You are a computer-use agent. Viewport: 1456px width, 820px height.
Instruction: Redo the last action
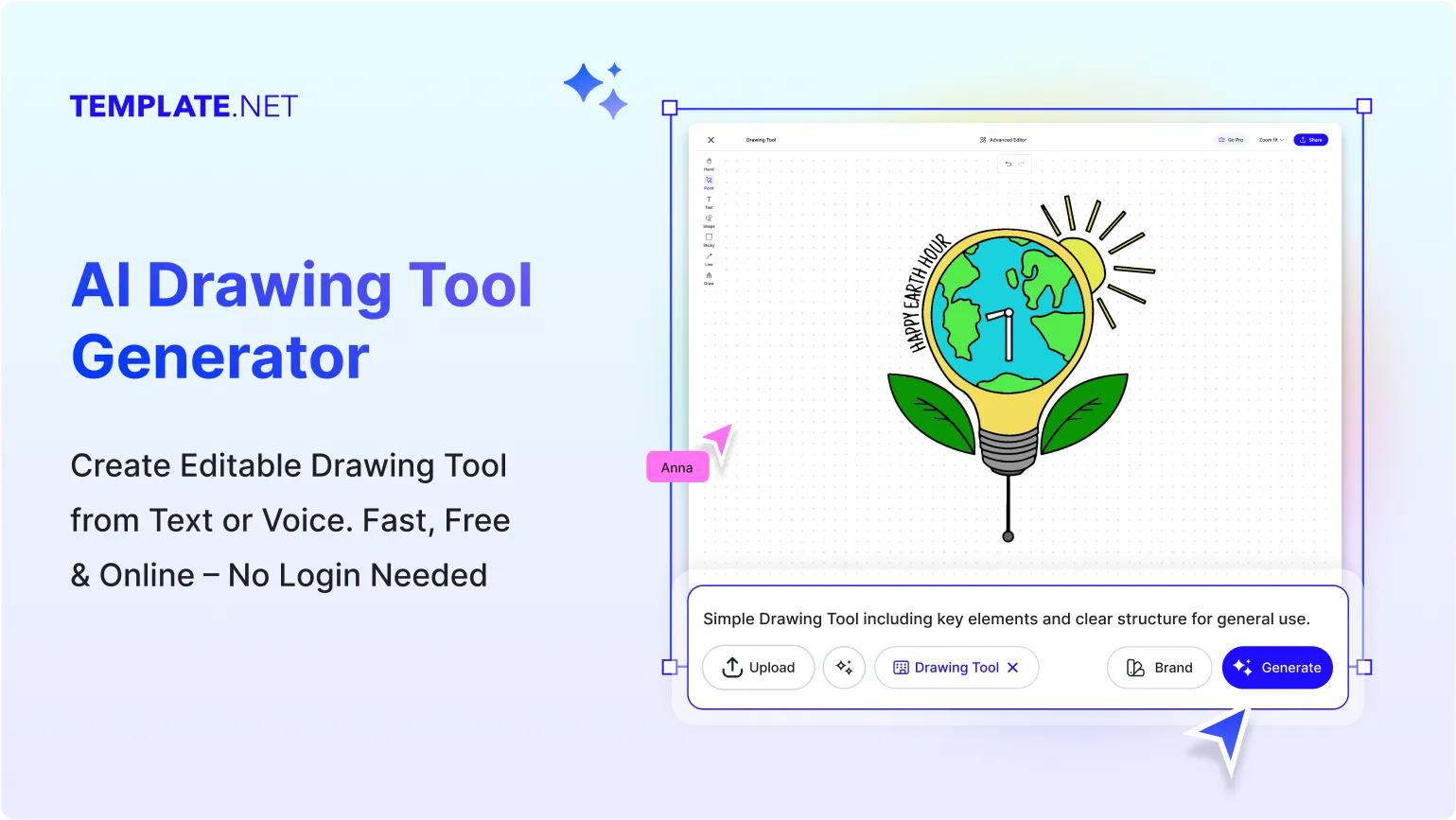click(x=1021, y=164)
